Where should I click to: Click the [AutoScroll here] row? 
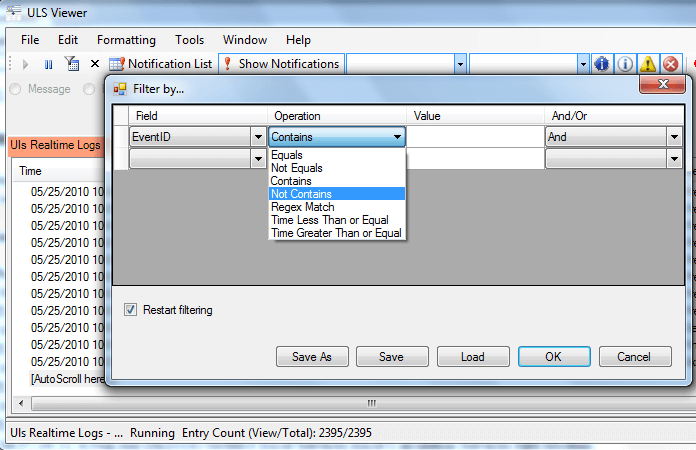(67, 379)
